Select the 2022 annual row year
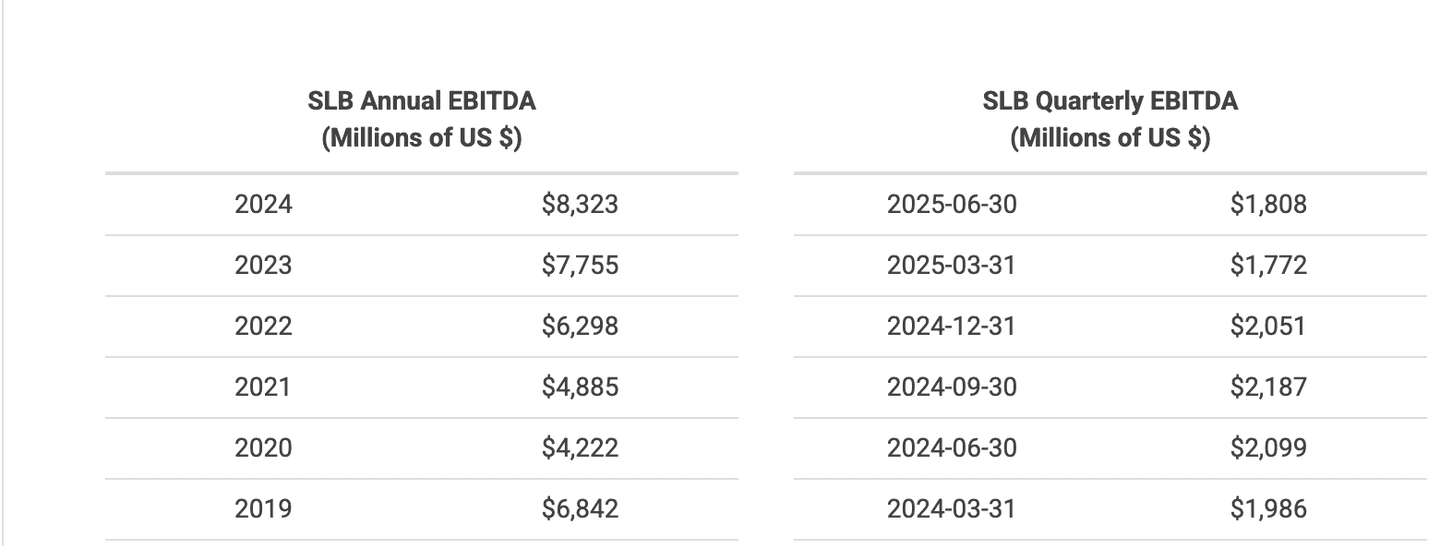Screen dimensions: 1440x546 (264, 326)
